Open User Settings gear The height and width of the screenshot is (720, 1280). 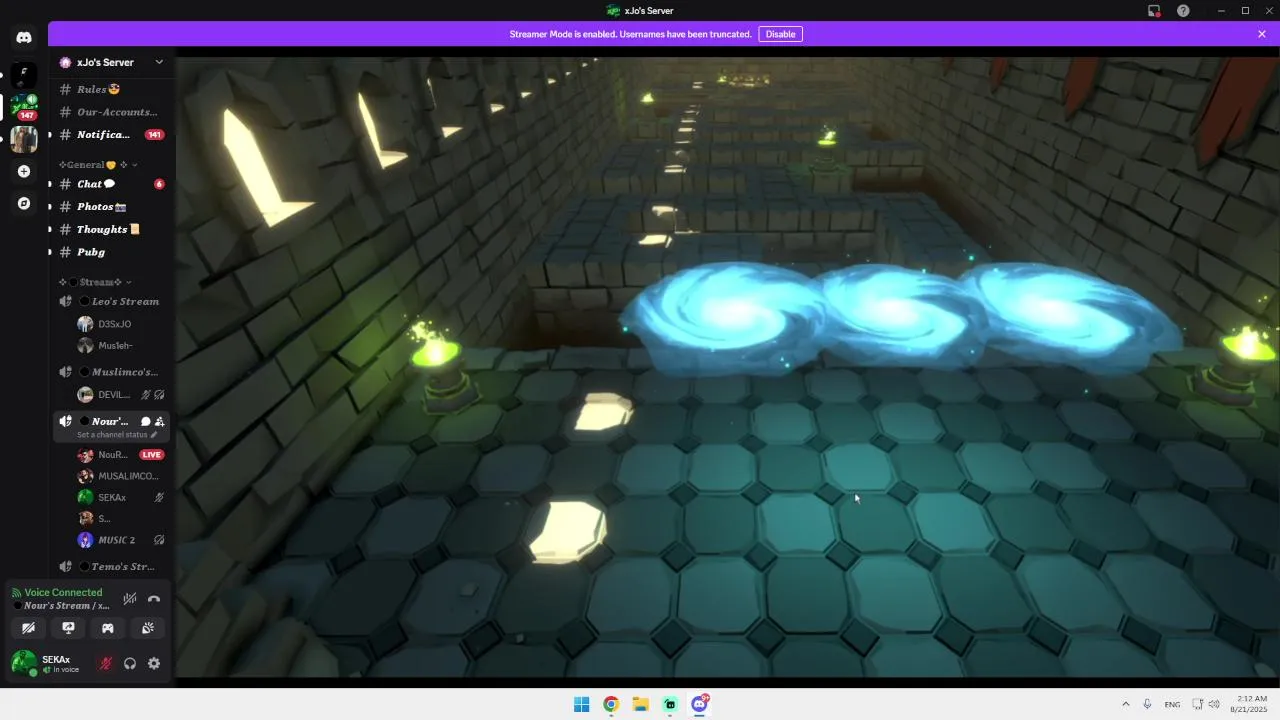(154, 663)
